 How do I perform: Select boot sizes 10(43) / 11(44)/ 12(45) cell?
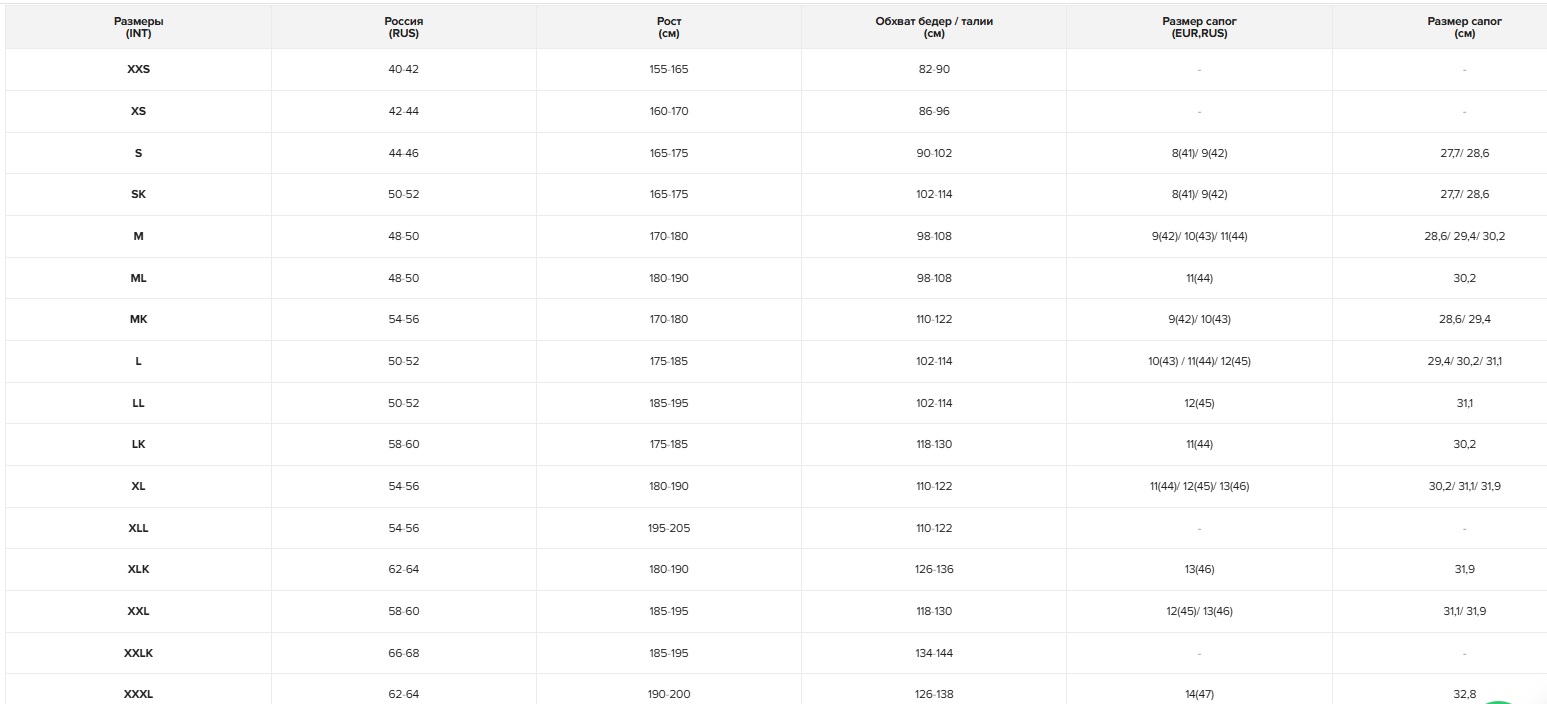point(1199,361)
